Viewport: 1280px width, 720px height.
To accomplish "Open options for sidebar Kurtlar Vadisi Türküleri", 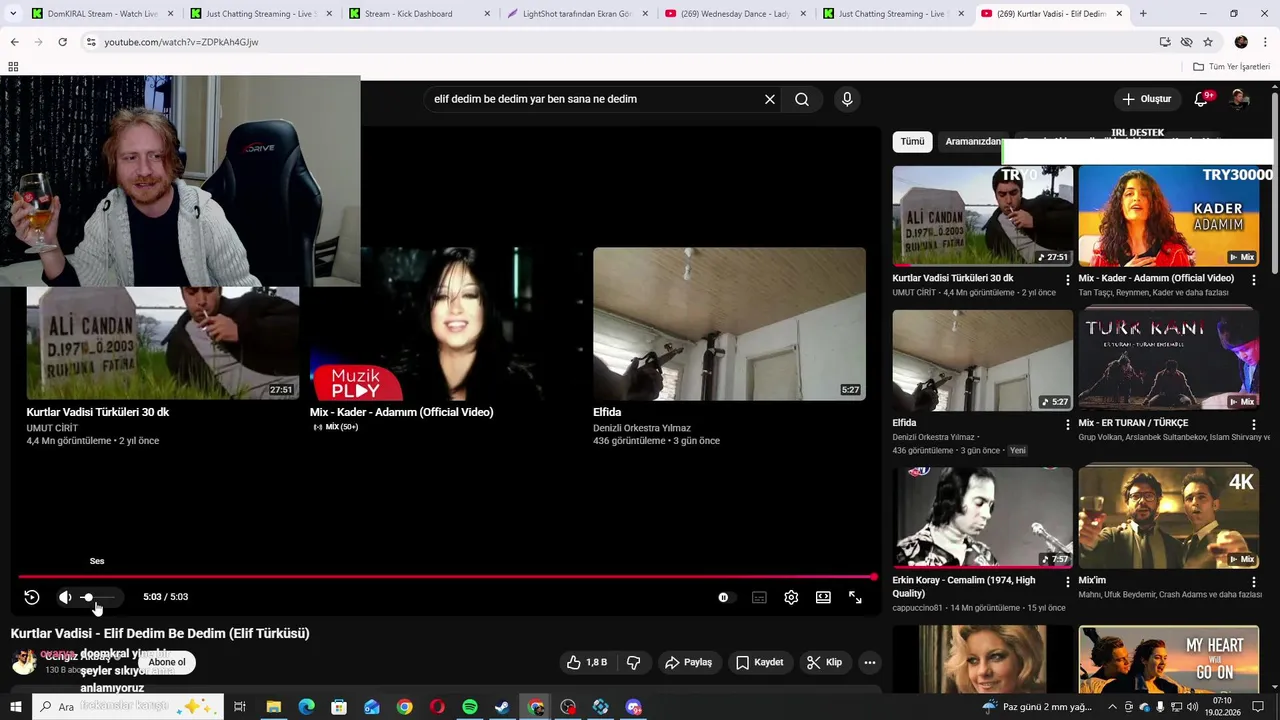I will tap(1068, 280).
